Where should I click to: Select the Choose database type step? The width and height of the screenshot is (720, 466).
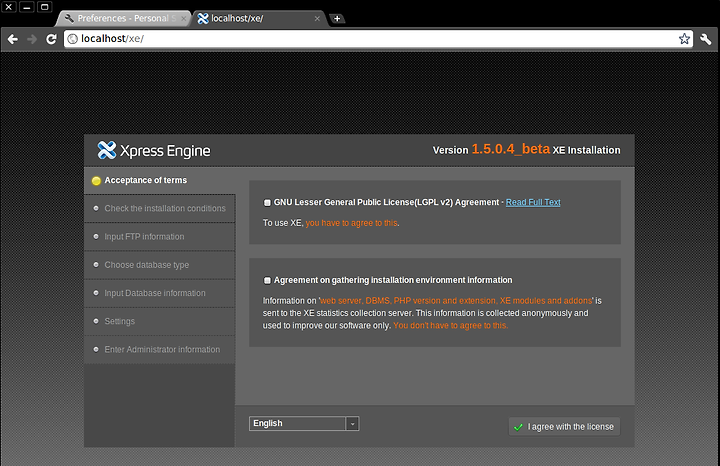[x=160, y=265]
